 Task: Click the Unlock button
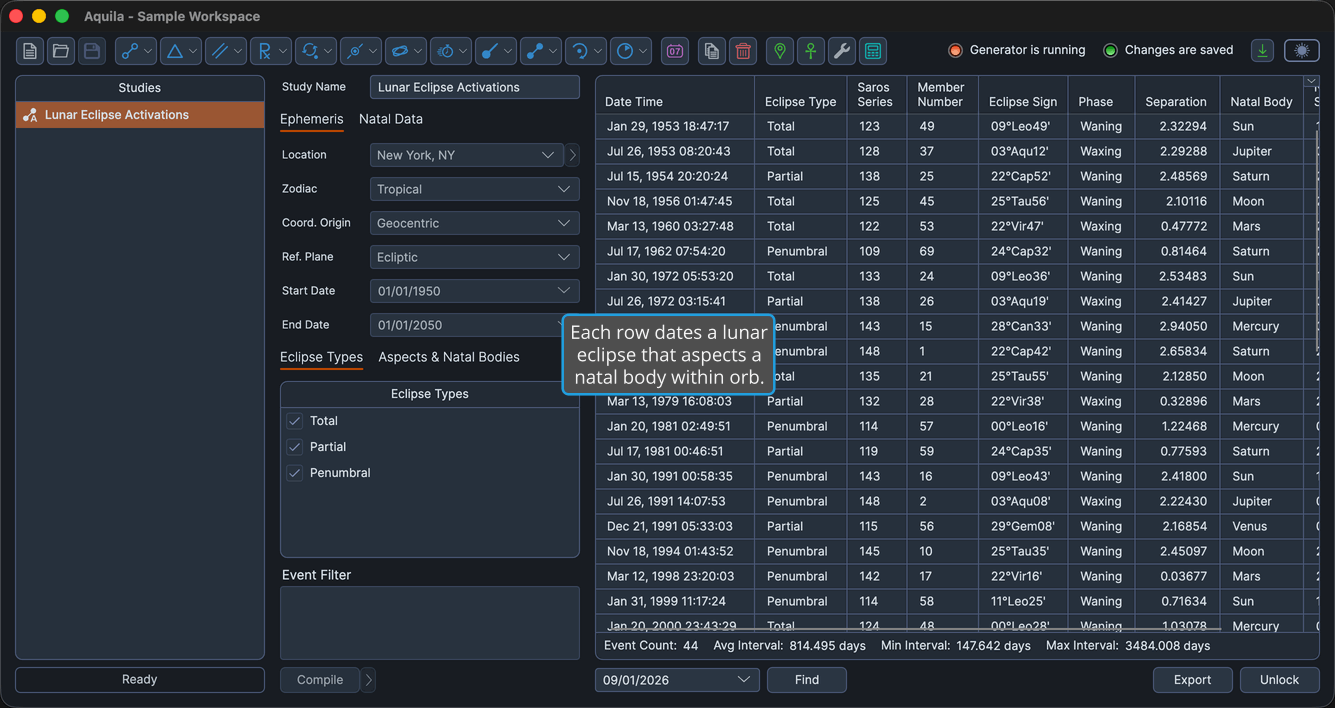click(1280, 680)
